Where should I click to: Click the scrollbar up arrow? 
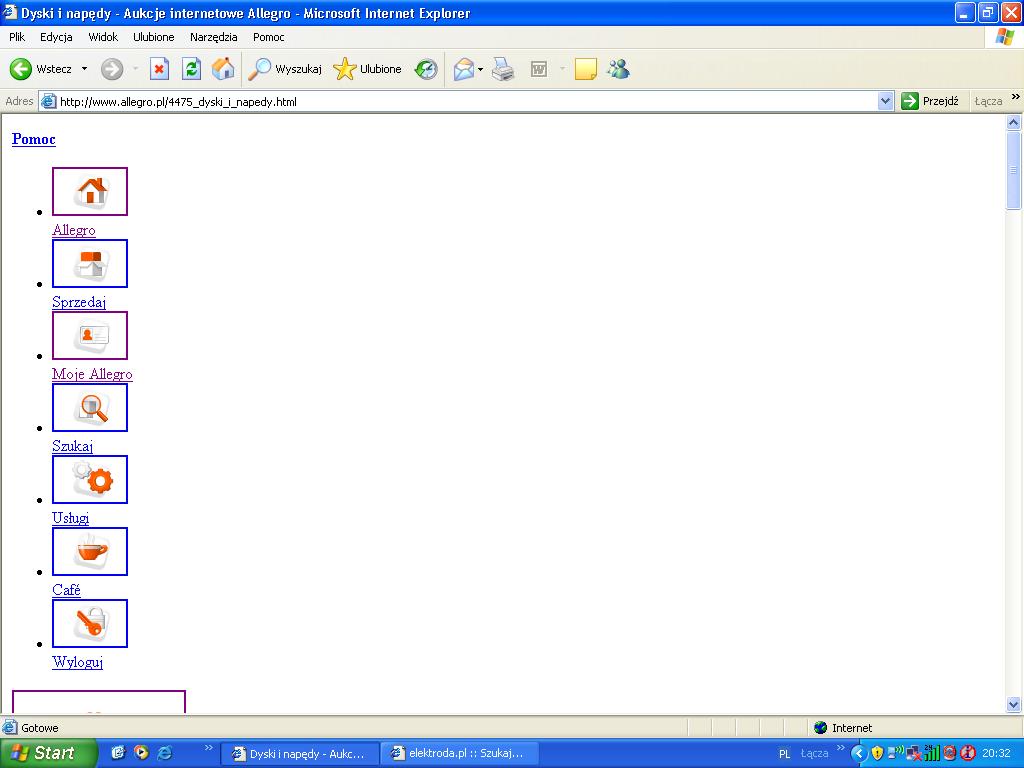pyautogui.click(x=1014, y=122)
